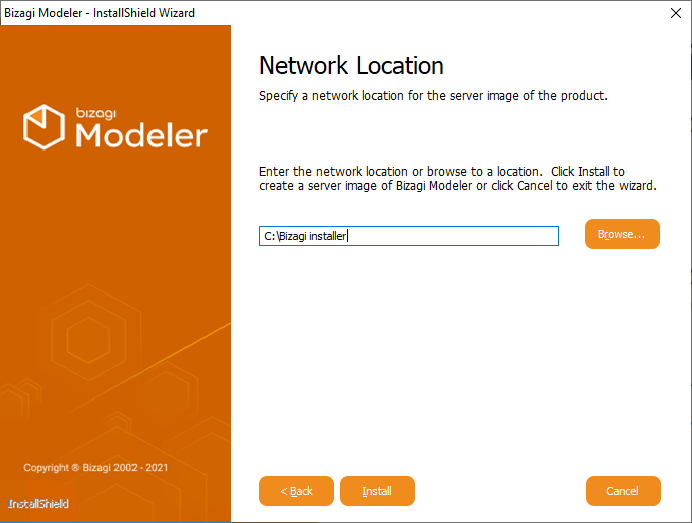Cancel the InstallShield wizard
The width and height of the screenshot is (692, 523).
tap(623, 491)
